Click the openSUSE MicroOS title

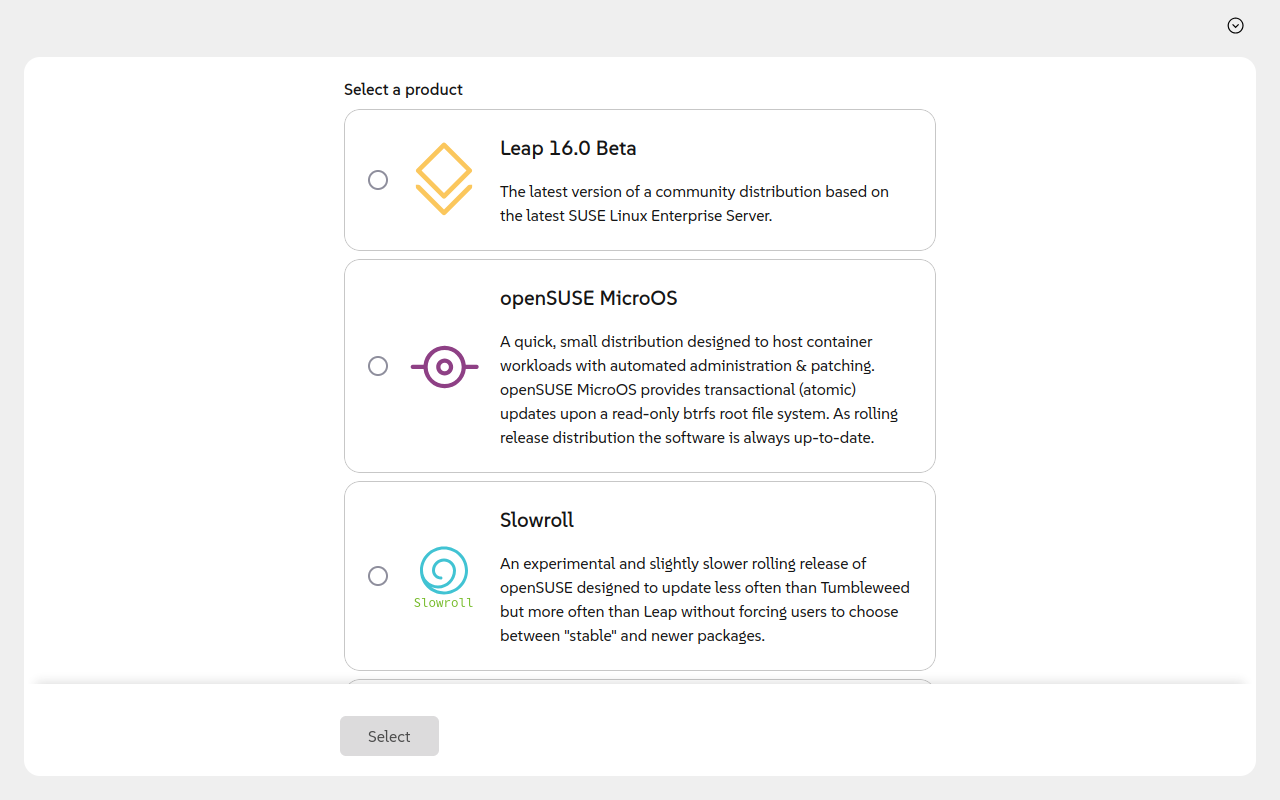(x=588, y=298)
